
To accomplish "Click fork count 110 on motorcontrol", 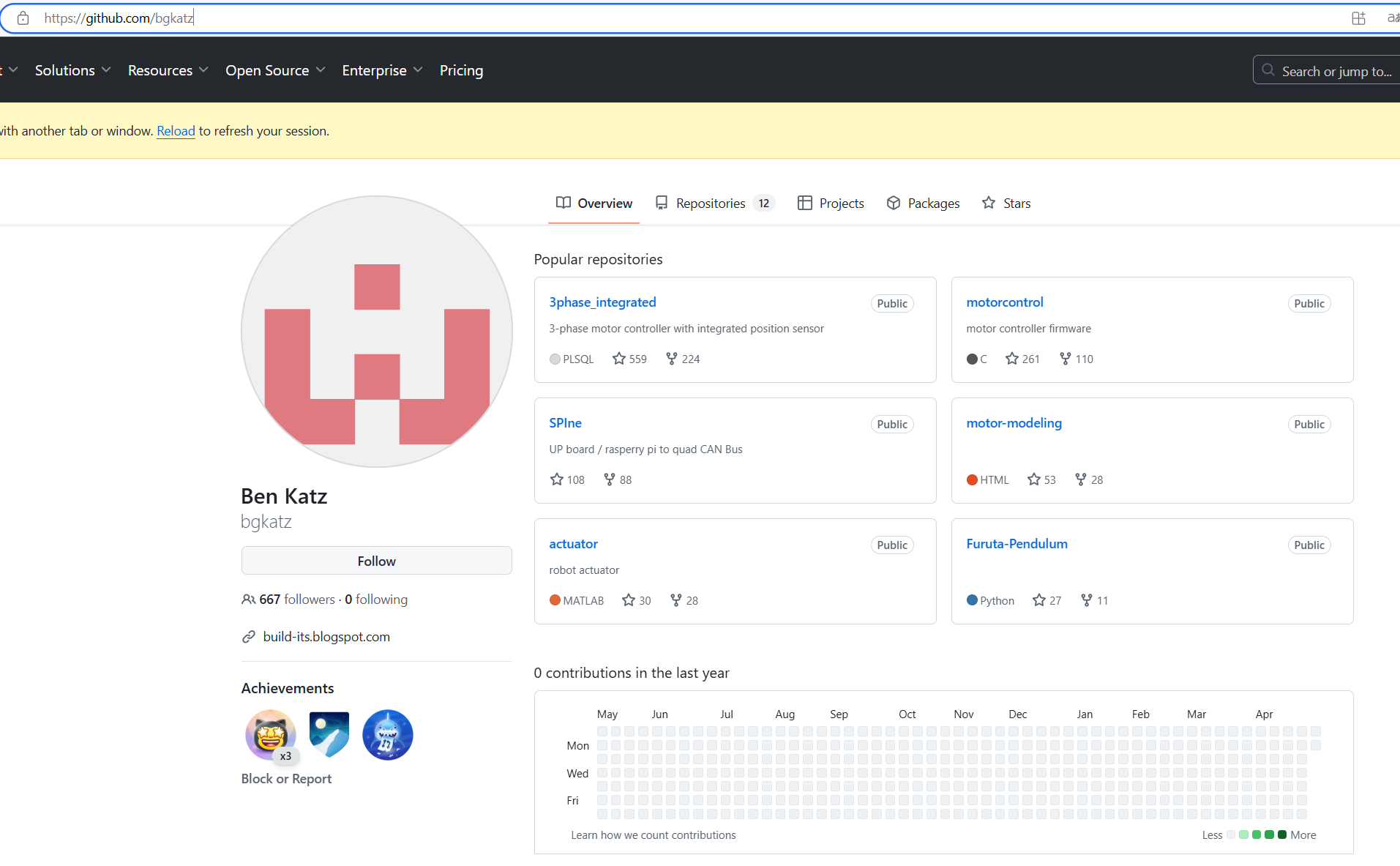I will point(1076,359).
